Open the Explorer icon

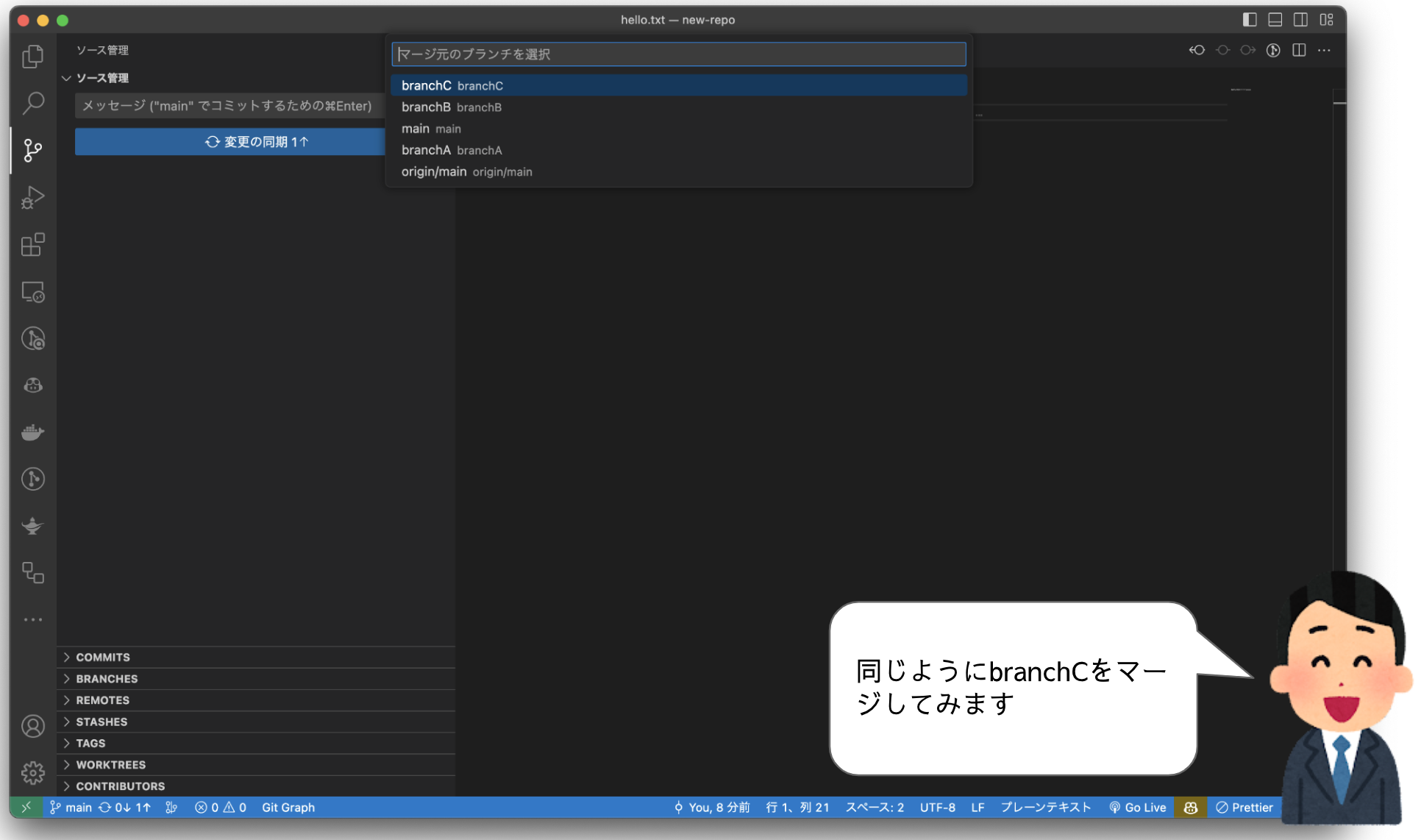coord(32,56)
